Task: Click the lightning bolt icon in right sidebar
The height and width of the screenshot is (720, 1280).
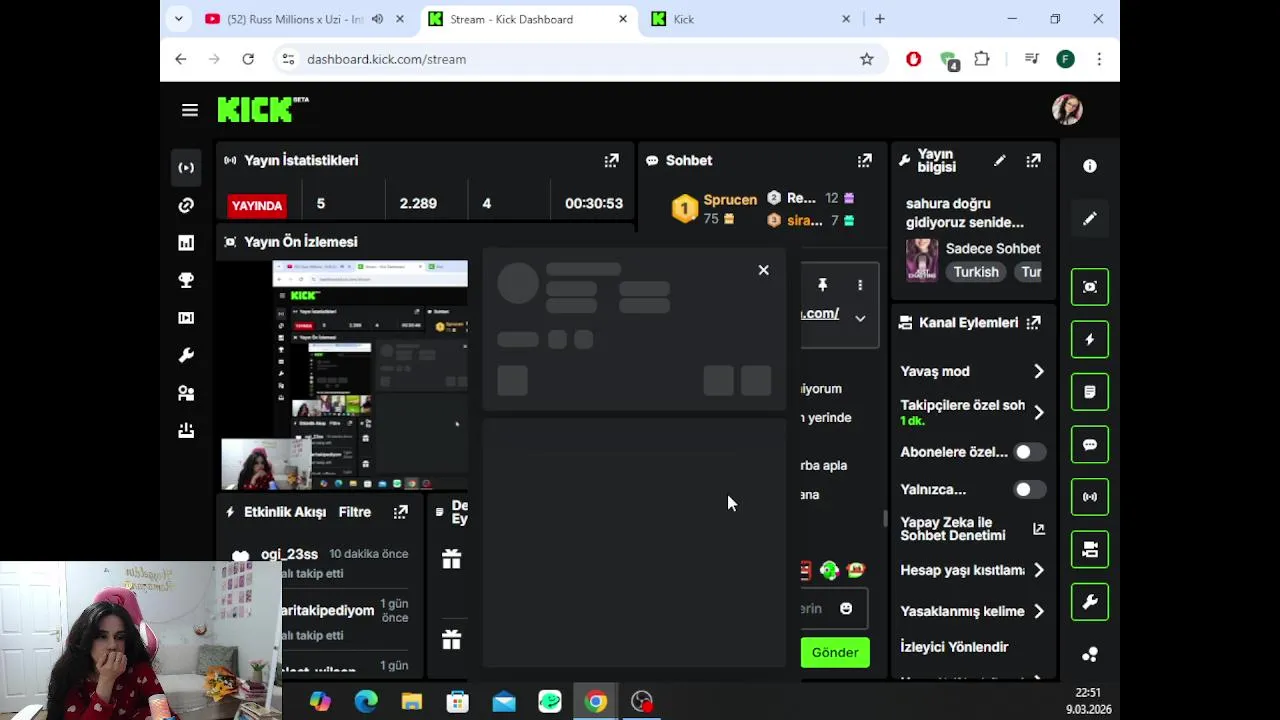Action: click(x=1090, y=339)
